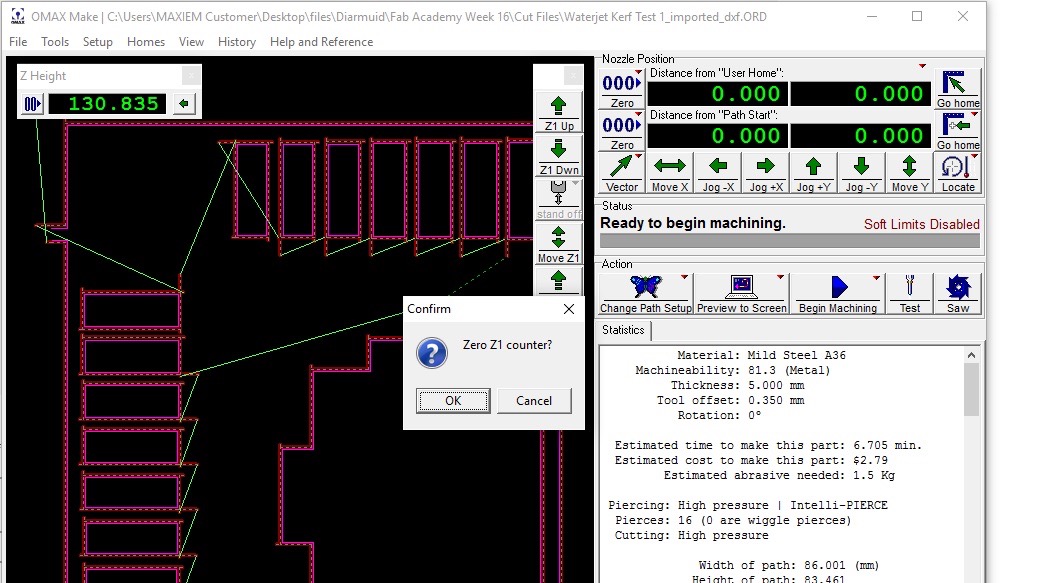Image resolution: width=1047 pixels, height=583 pixels.
Task: Click the Test nozzle button
Action: [x=909, y=294]
